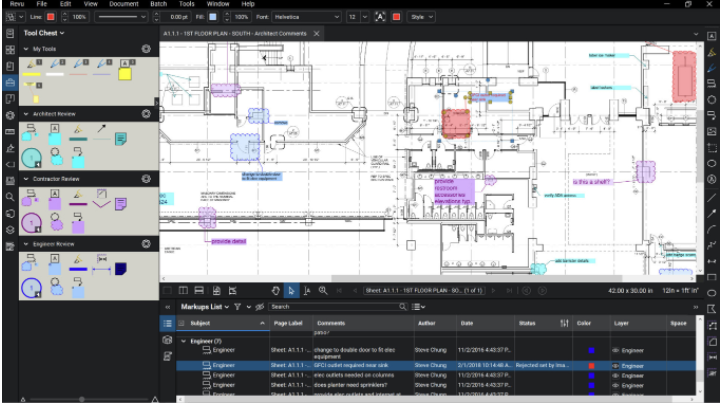This screenshot has width=723, height=405.
Task: Open the Thumbnails panel grid icon
Action: (x=10, y=49)
